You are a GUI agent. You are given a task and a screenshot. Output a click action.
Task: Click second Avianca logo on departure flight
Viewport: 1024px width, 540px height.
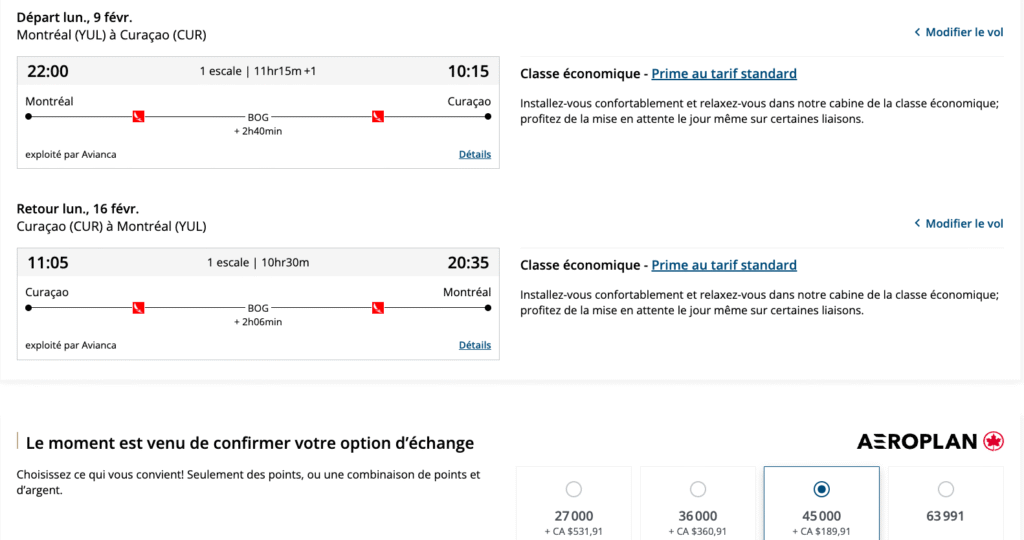coord(378,117)
